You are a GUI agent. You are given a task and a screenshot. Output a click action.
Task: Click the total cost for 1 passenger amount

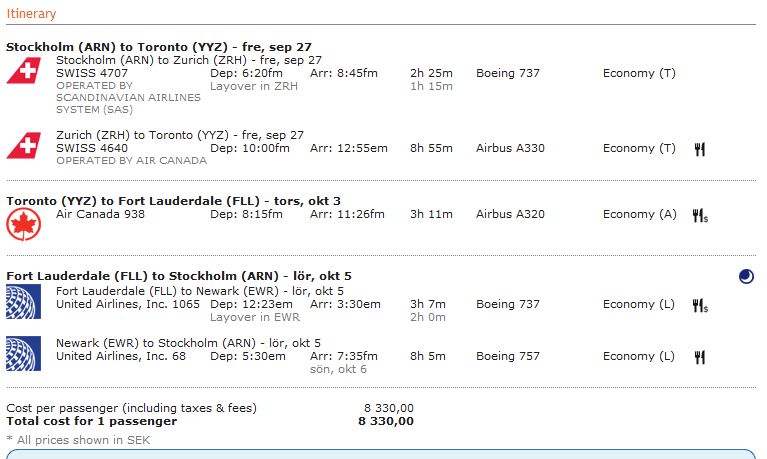pos(385,421)
